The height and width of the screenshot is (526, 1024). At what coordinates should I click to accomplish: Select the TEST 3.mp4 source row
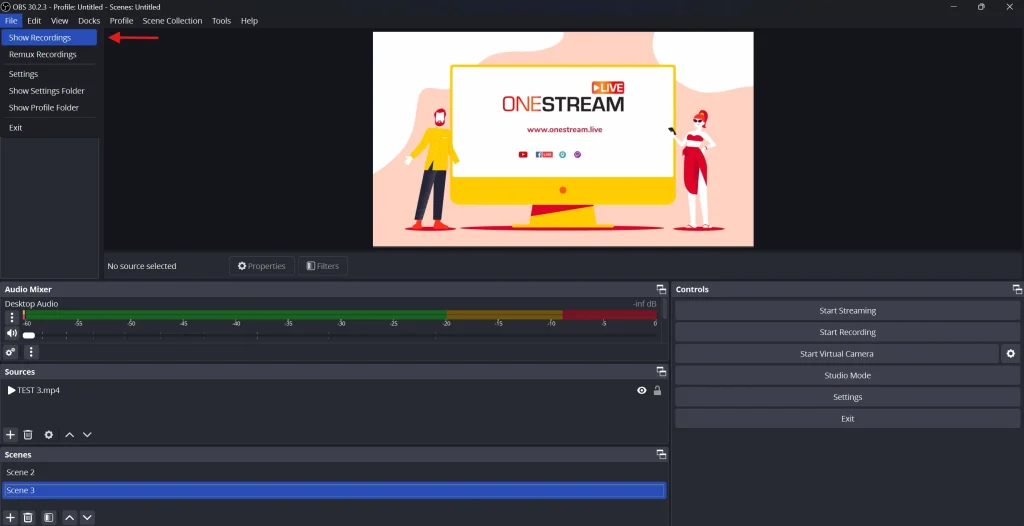pyautogui.click(x=334, y=391)
